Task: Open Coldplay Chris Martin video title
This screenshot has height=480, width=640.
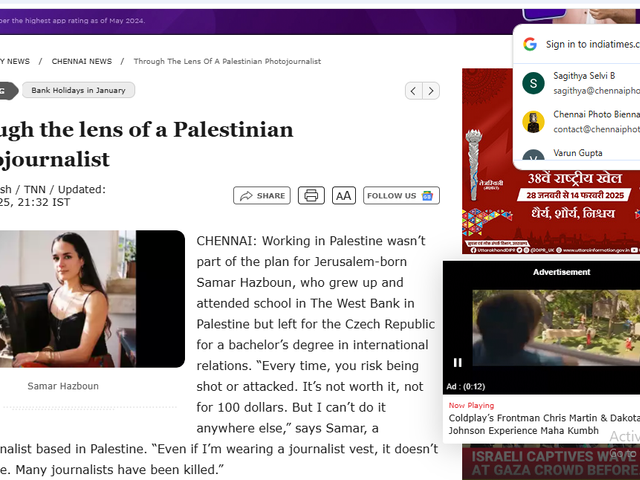Action: click(540, 424)
